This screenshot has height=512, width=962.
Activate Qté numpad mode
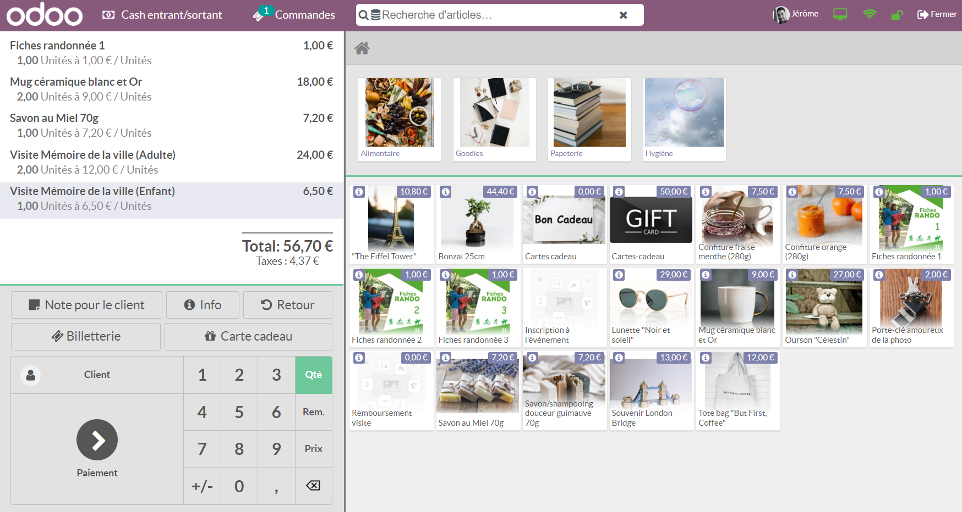click(314, 375)
